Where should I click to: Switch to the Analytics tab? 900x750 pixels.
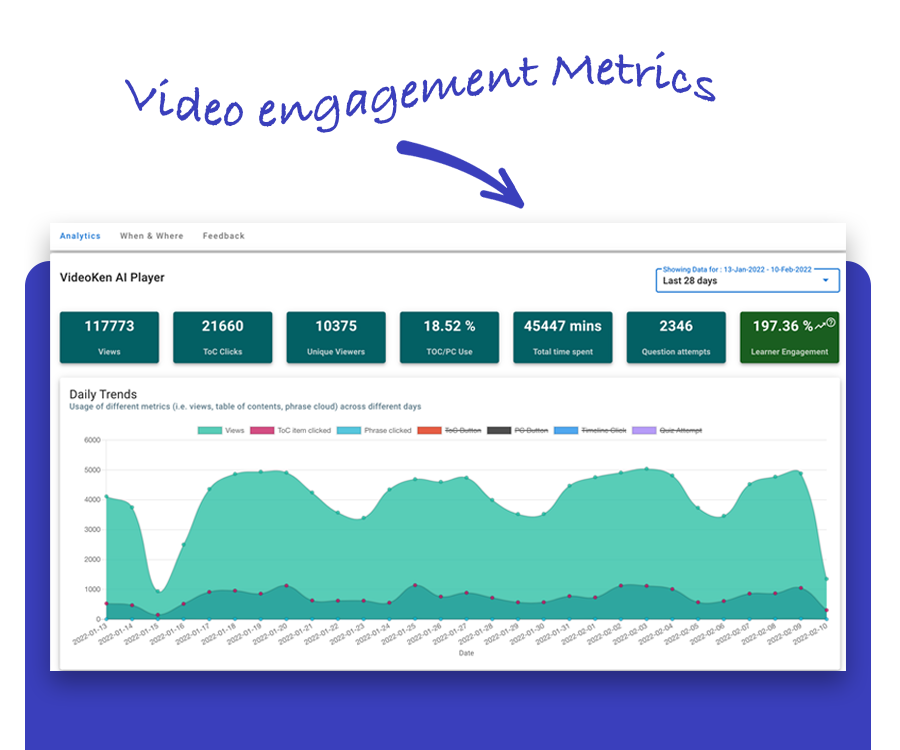click(80, 236)
